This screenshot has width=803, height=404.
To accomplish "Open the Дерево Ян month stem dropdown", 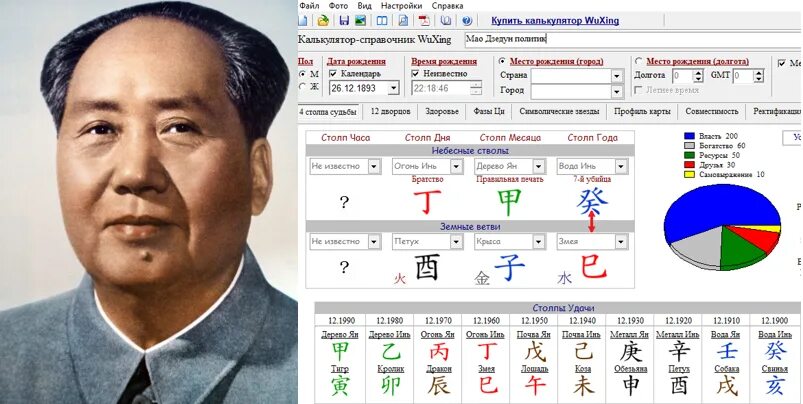I will tap(539, 166).
